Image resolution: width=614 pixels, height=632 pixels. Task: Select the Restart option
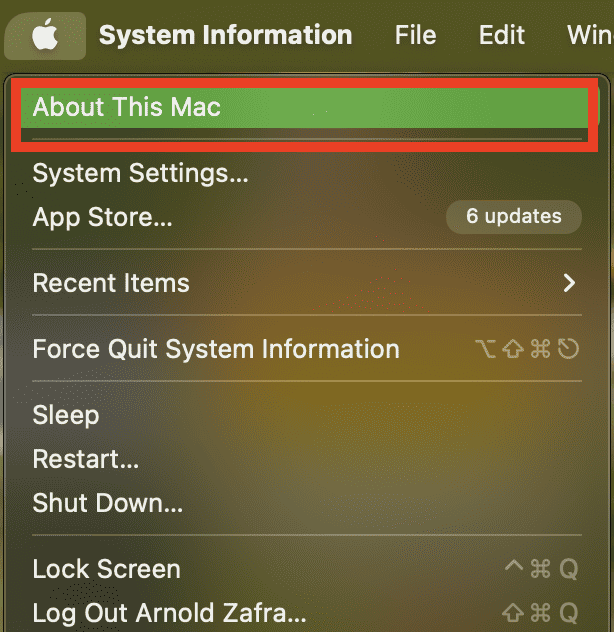coord(86,460)
